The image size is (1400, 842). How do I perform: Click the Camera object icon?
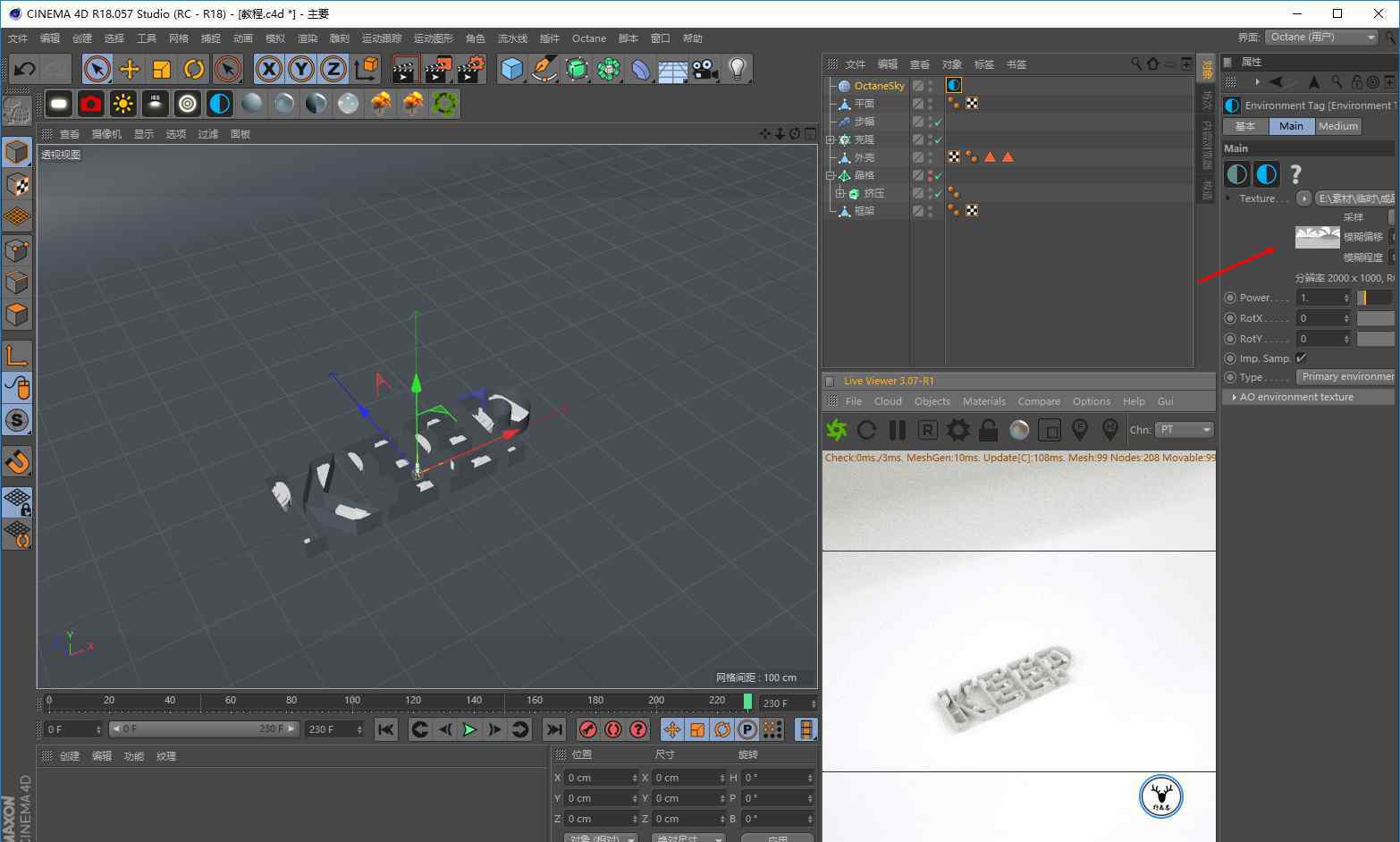coord(704,69)
